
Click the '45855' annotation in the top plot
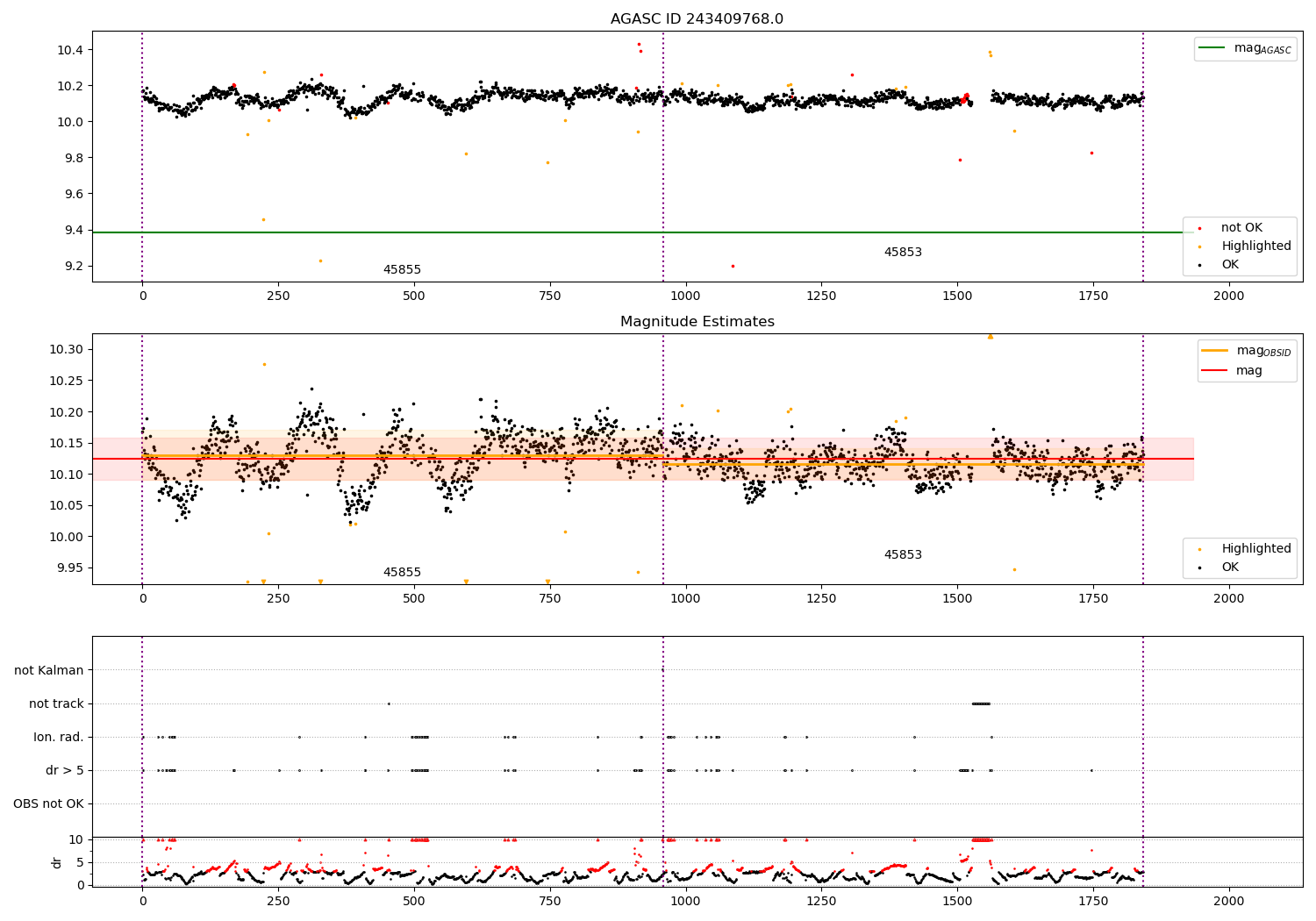402,270
